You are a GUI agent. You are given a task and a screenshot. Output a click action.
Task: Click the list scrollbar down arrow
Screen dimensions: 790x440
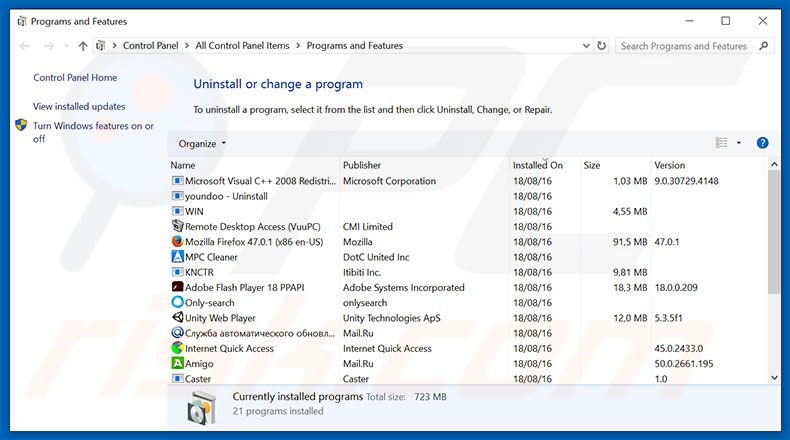tap(774, 378)
